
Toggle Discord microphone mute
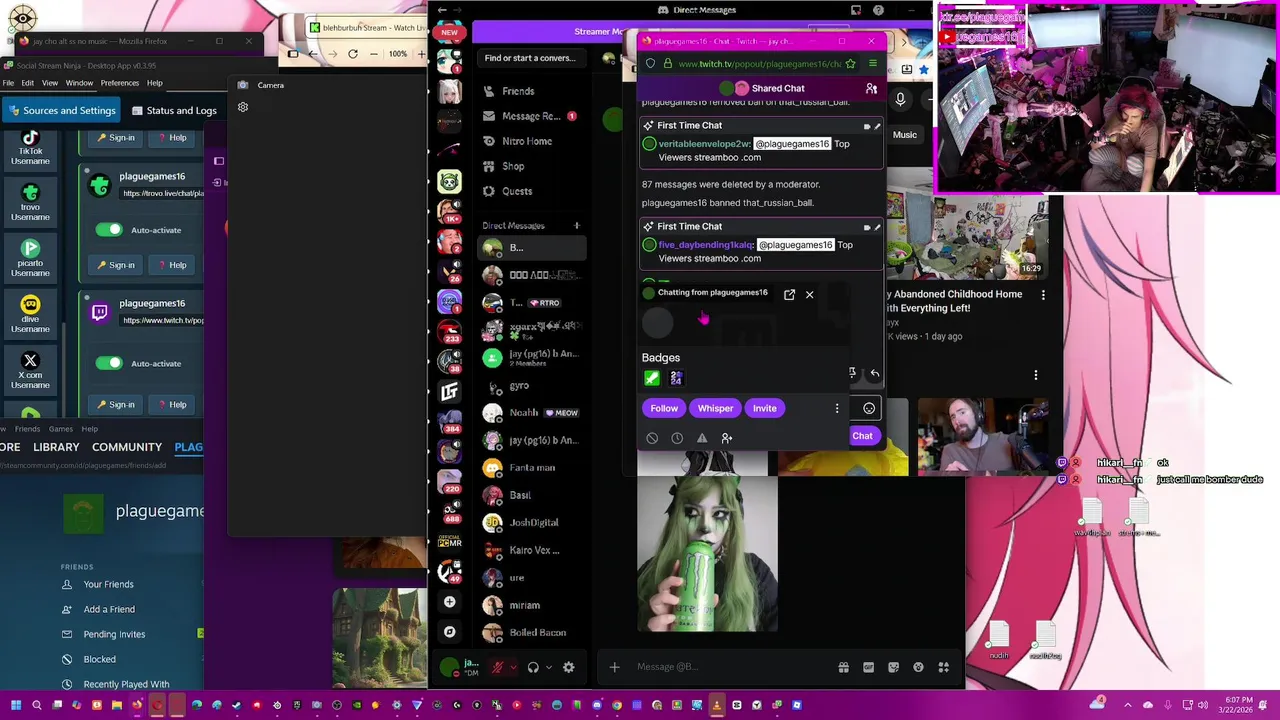[497, 667]
